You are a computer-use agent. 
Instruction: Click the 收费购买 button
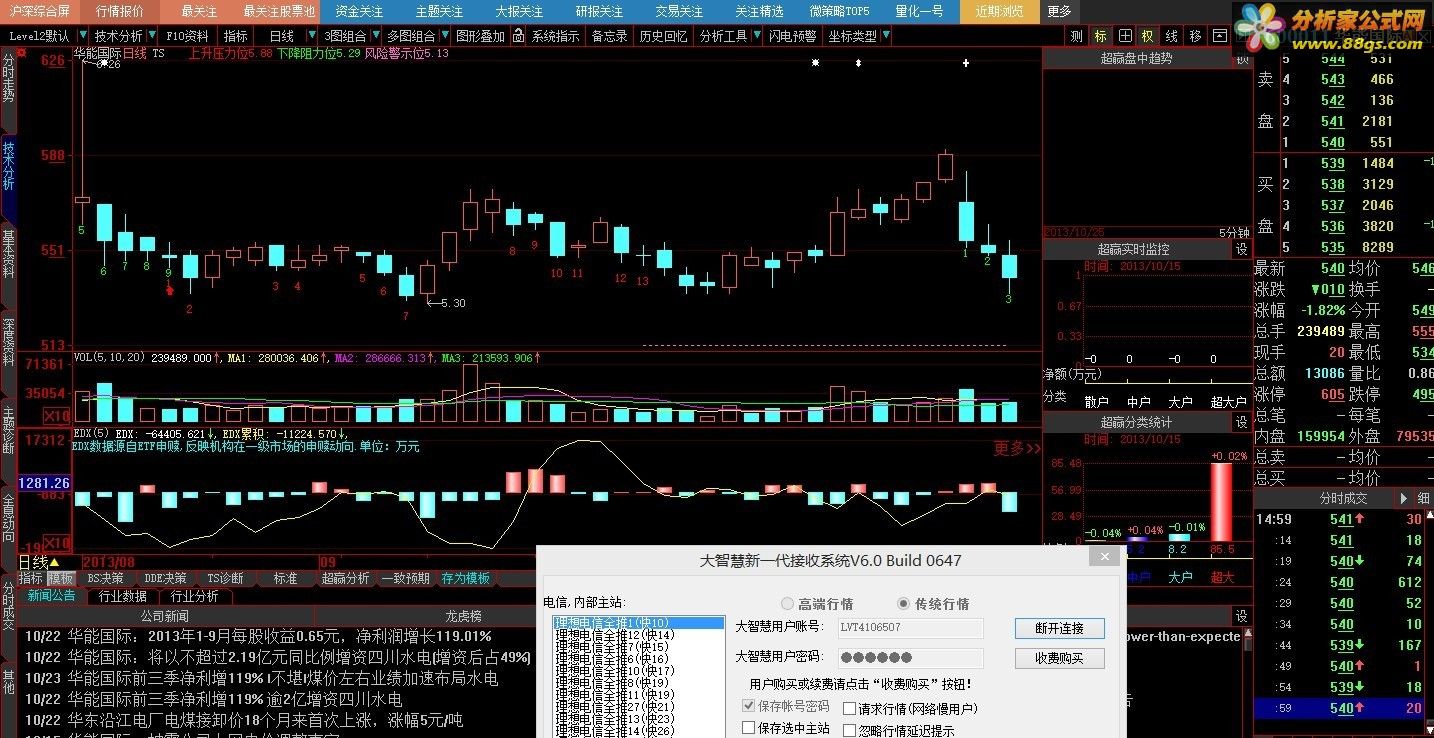point(1059,658)
